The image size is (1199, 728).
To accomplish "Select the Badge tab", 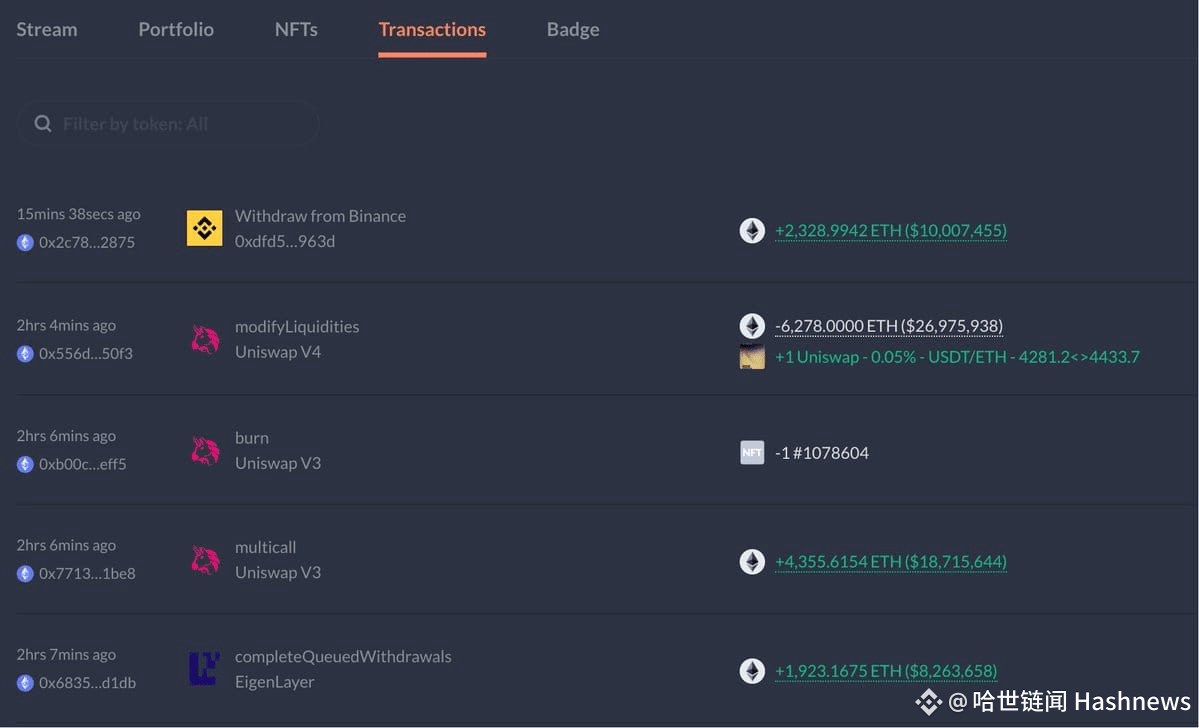I will [573, 29].
